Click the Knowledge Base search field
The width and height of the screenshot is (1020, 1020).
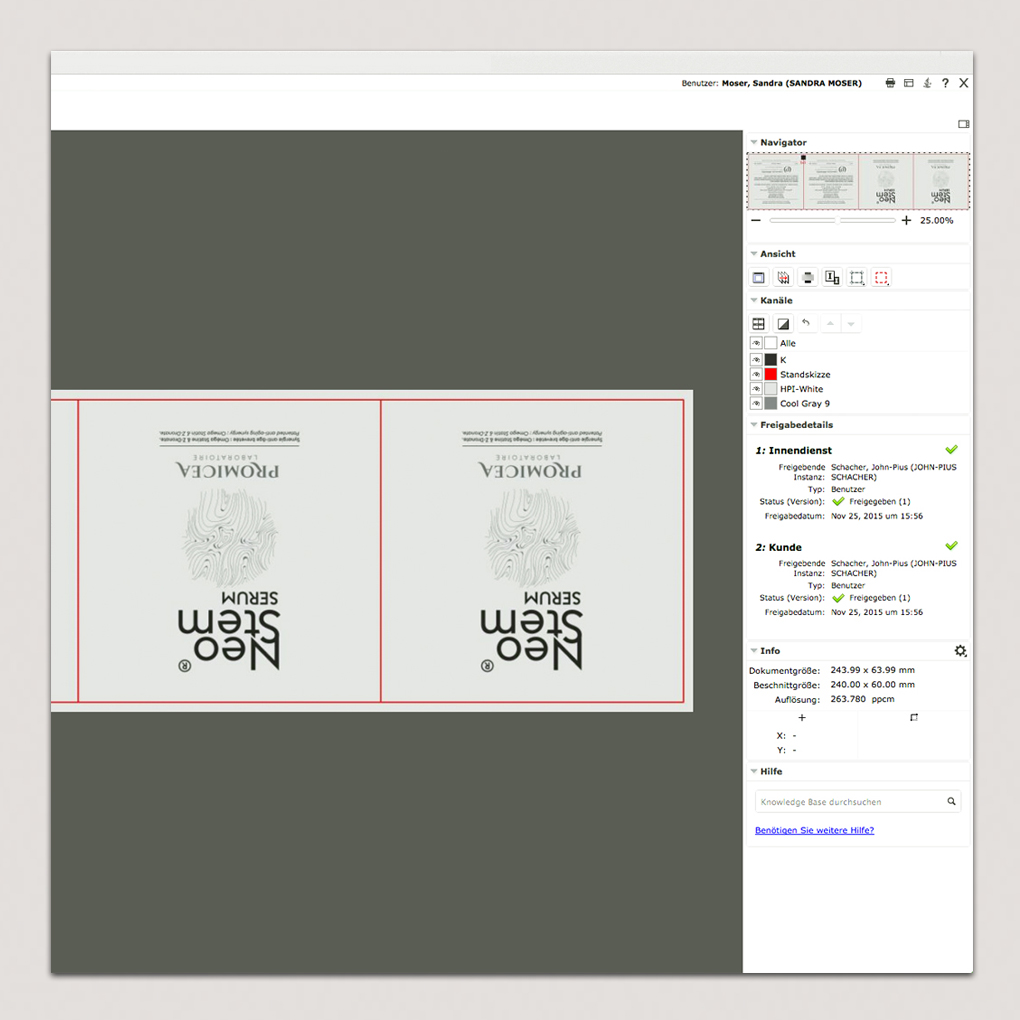[x=857, y=801]
